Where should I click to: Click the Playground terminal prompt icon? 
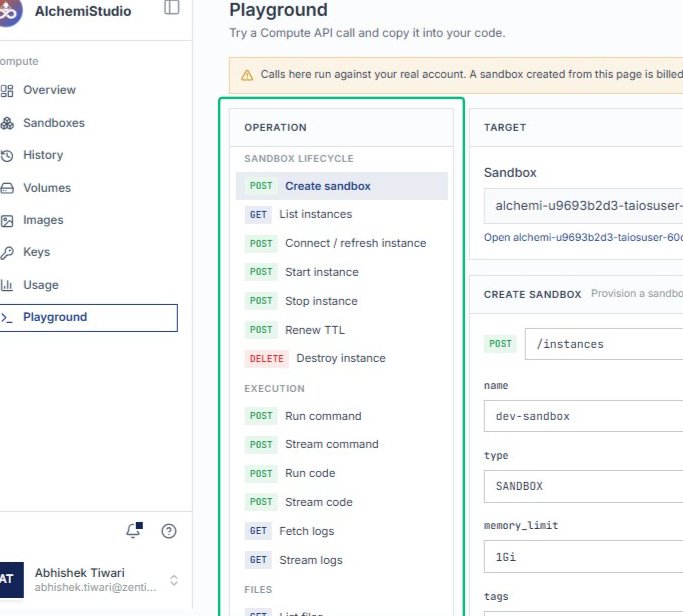click(x=7, y=318)
